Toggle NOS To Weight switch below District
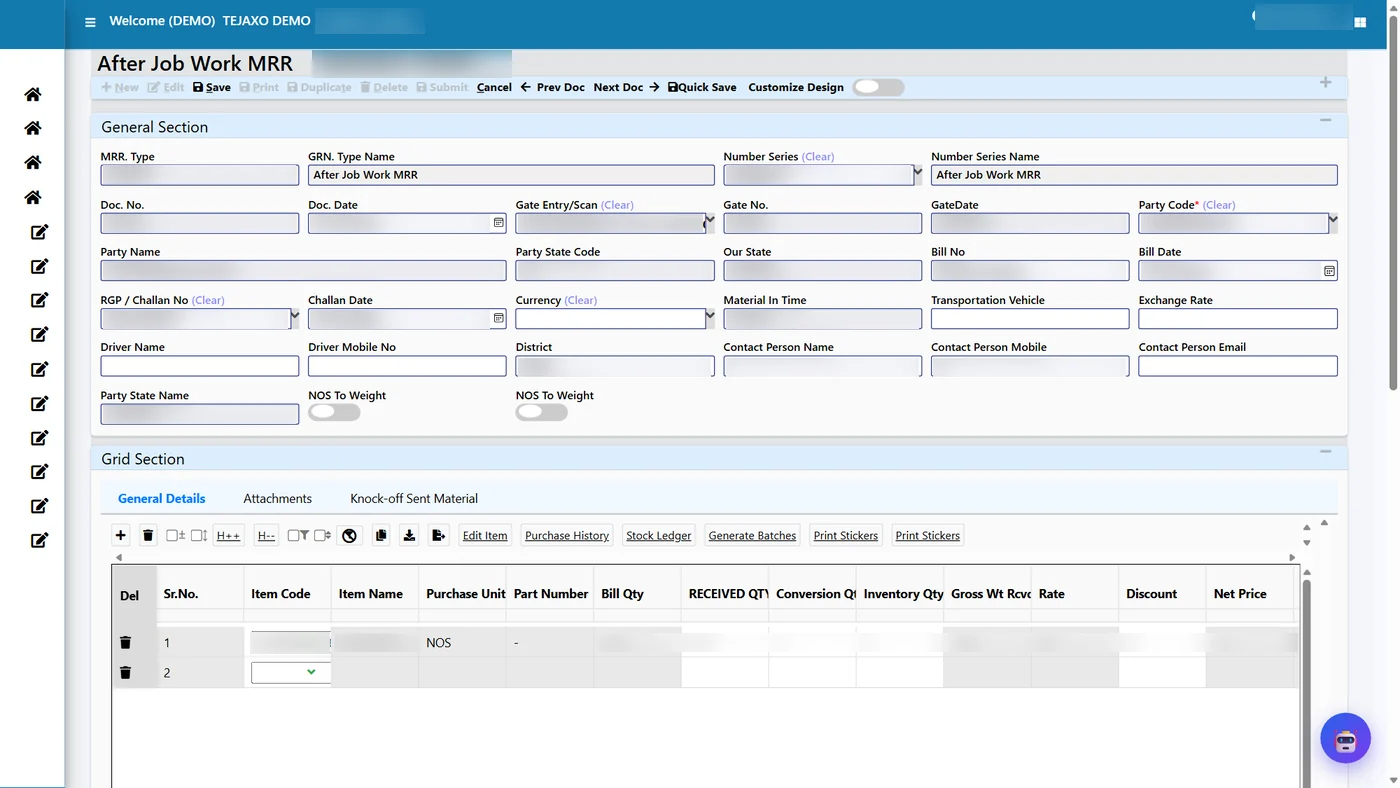 pyautogui.click(x=541, y=412)
